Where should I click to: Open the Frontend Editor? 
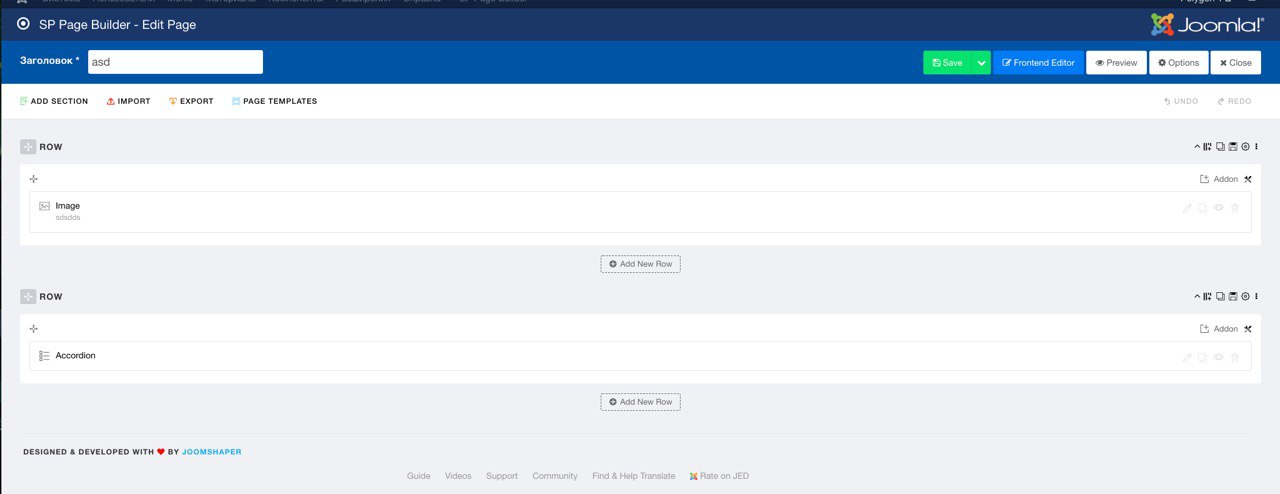click(x=1039, y=62)
